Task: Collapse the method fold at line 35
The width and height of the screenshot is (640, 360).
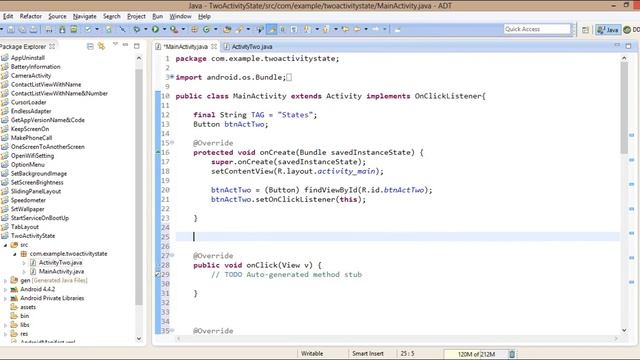Action: point(172,330)
